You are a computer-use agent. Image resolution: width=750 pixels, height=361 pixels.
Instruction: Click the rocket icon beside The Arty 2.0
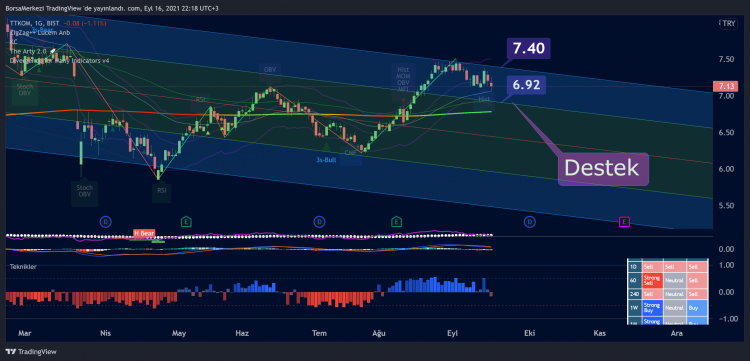(53, 50)
